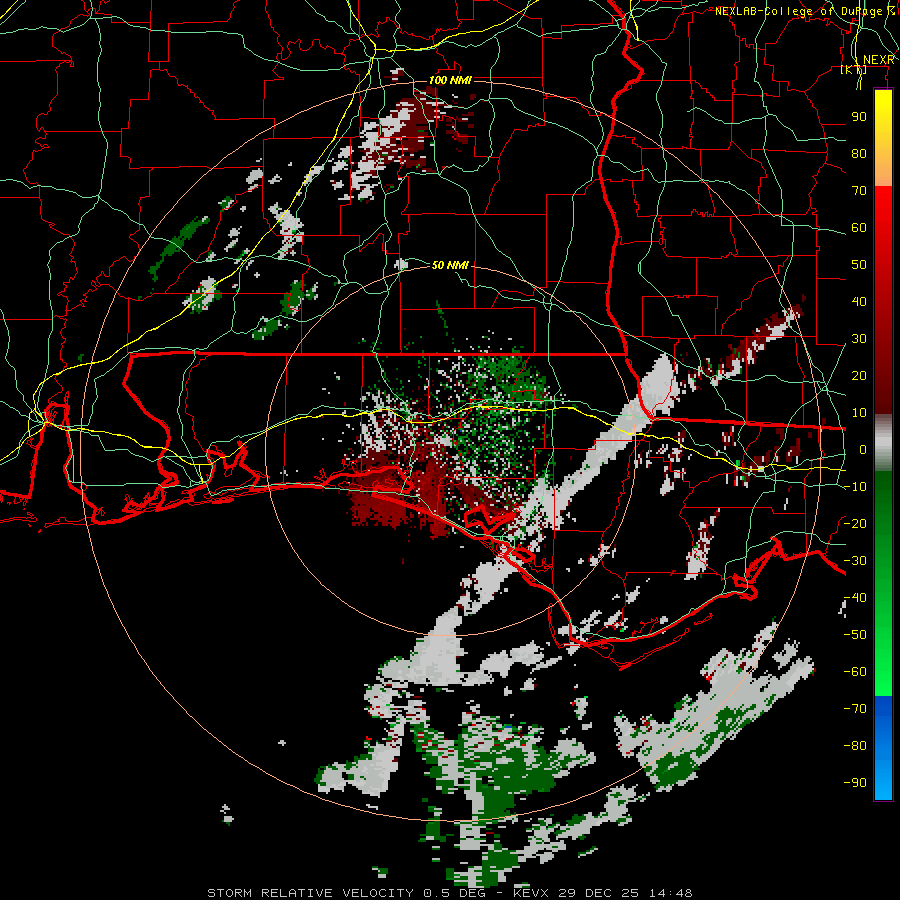The width and height of the screenshot is (900, 900).
Task: Click the "-90" value on velocity scale
Action: pyautogui.click(x=855, y=783)
